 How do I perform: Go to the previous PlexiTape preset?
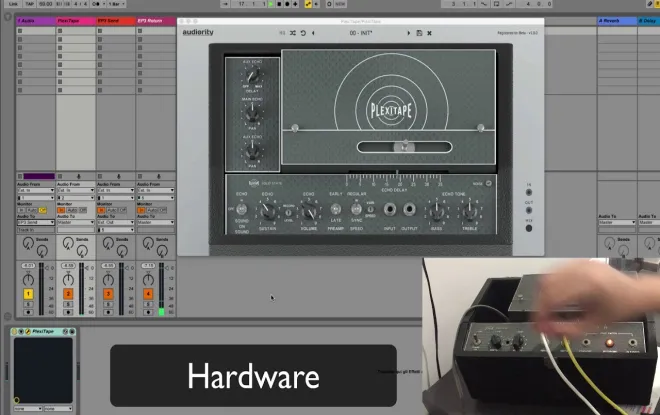pyautogui.click(x=313, y=33)
